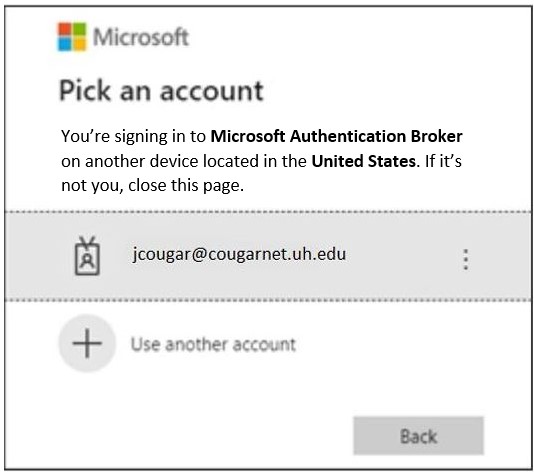Click the green square of the Microsoft logo
The height and width of the screenshot is (474, 534).
[x=79, y=30]
